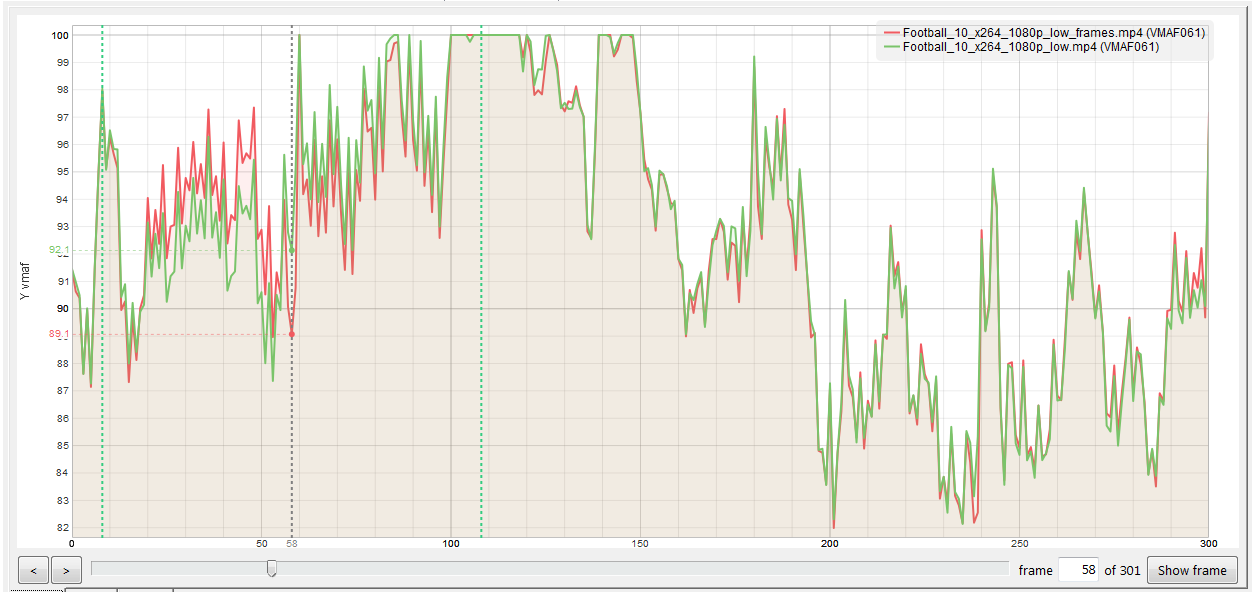Advance to the next frame with the > button
Image resolution: width=1252 pixels, height=592 pixels.
pos(66,571)
